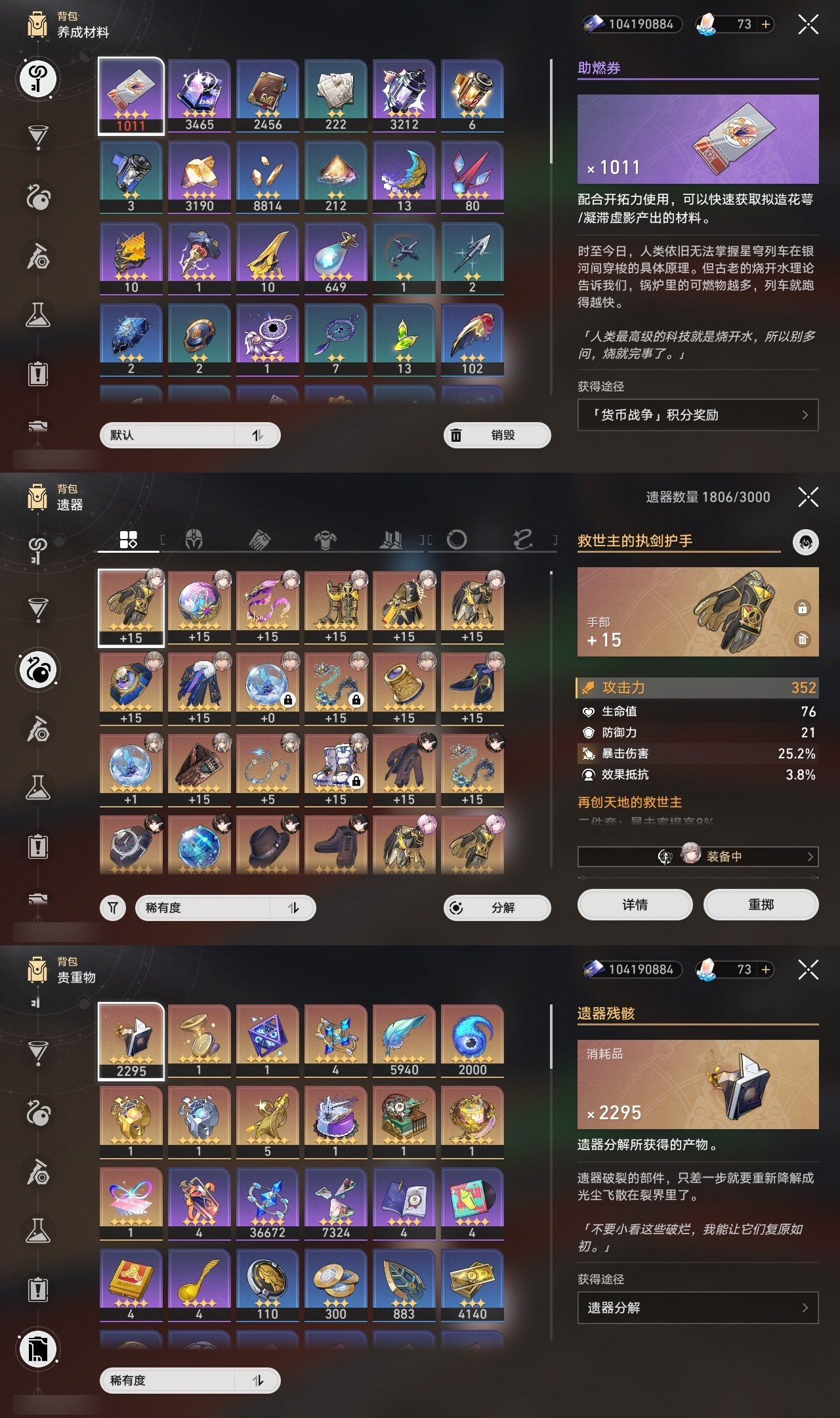Reverse the 默认 sort order arrows
840x1418 pixels.
pos(258,435)
